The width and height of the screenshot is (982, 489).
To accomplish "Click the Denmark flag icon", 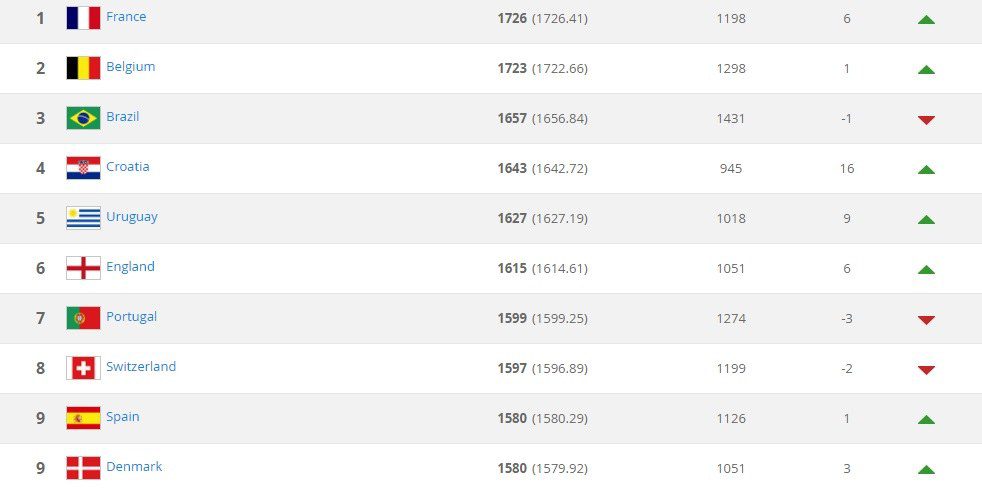I will point(83,468).
